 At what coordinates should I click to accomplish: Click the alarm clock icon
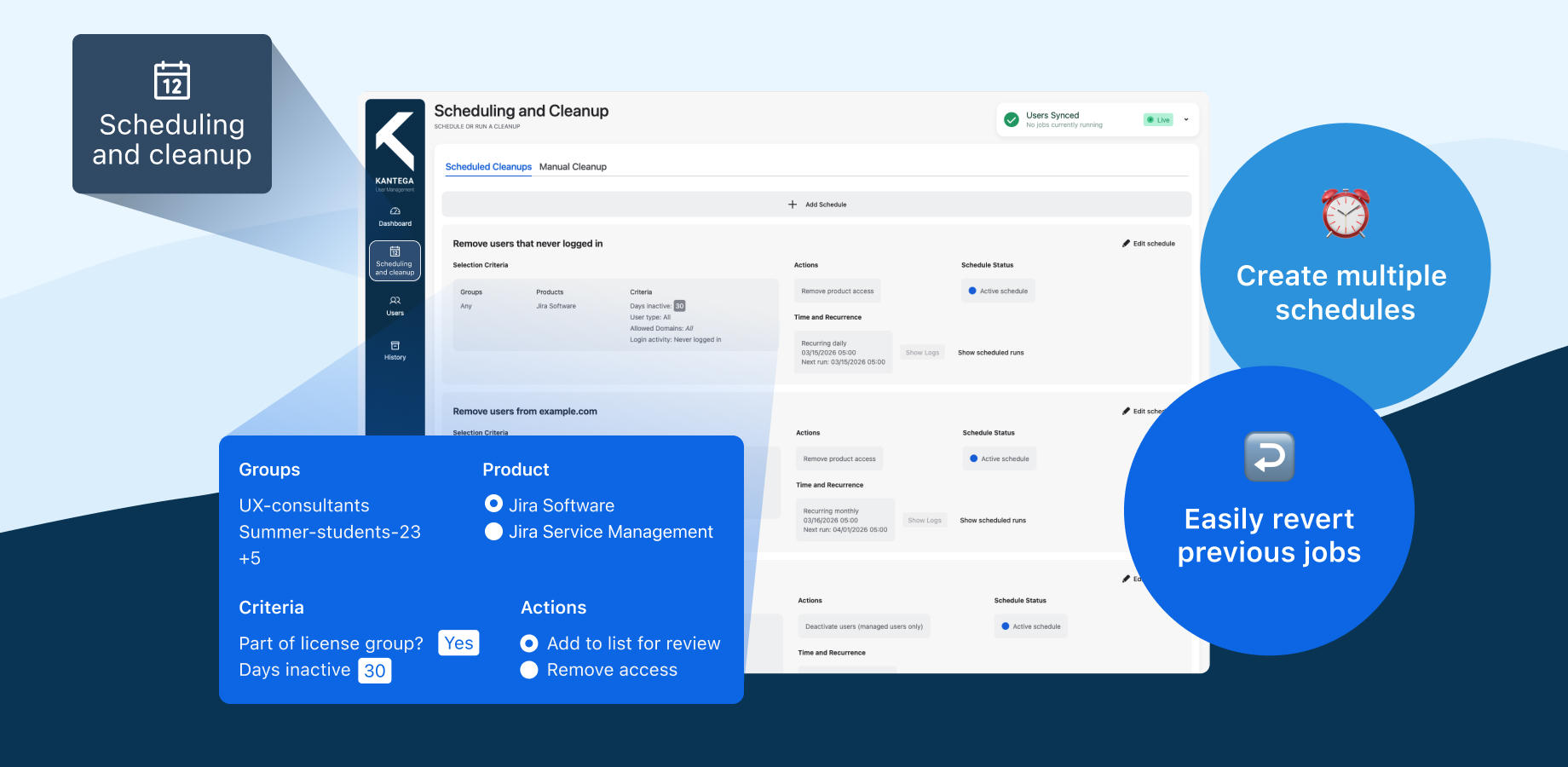tap(1345, 213)
